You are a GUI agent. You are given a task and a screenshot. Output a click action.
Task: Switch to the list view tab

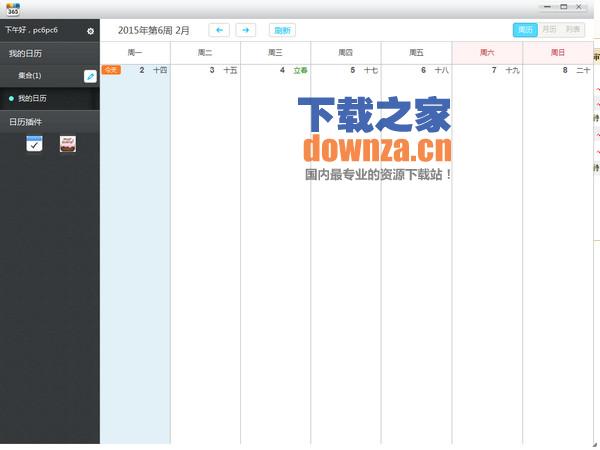[x=573, y=30]
